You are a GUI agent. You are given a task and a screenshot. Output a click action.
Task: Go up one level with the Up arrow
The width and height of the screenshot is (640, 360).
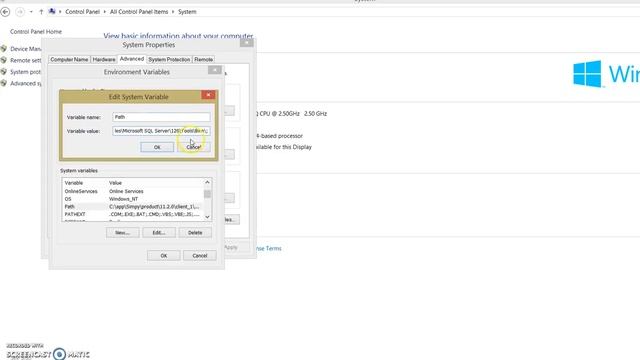[41, 12]
